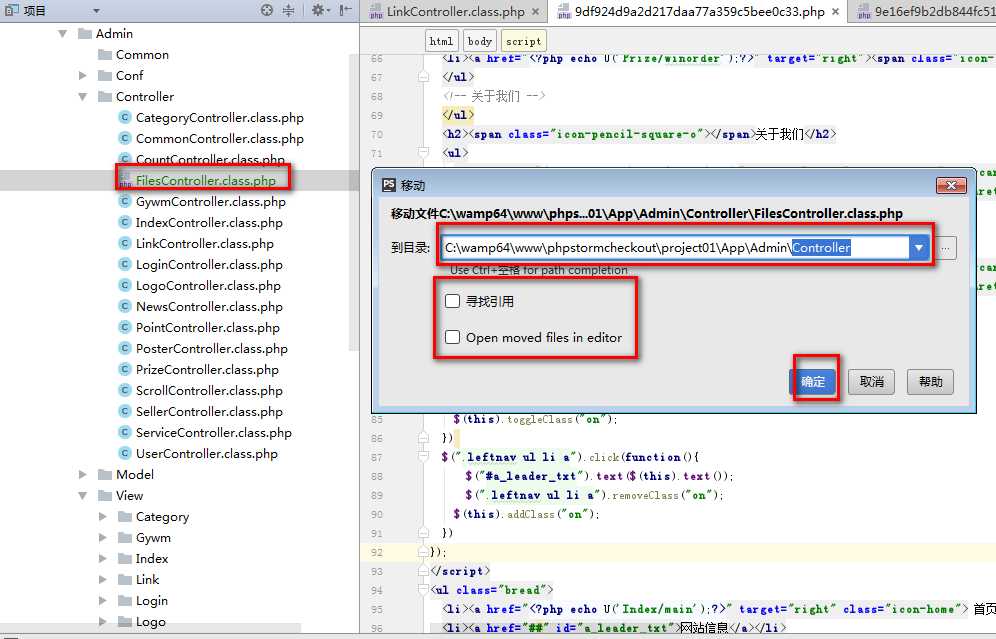Open GywmController.class.php file
This screenshot has width=996, height=639.
point(203,201)
